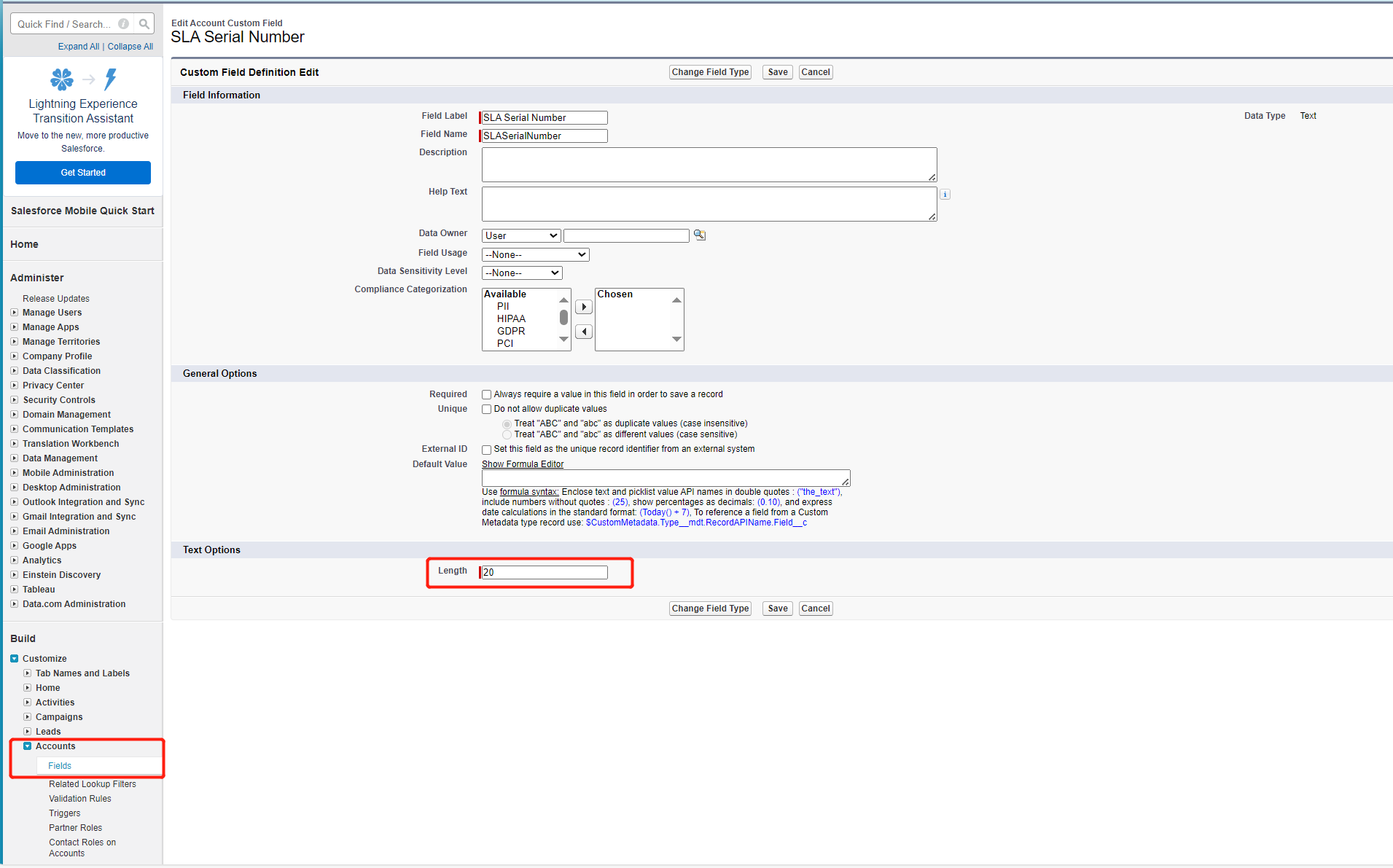Screen dimensions: 1393x868
Task: Open the Data Owner lookup magnifier
Action: click(699, 235)
